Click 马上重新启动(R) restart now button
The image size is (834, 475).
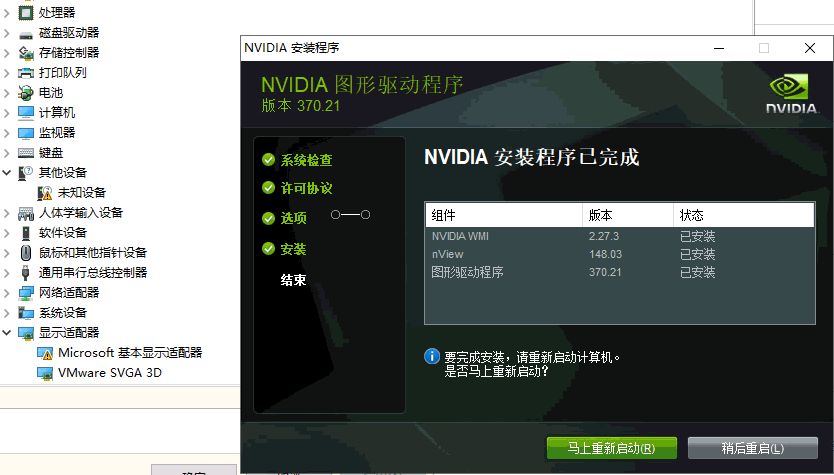[612, 448]
